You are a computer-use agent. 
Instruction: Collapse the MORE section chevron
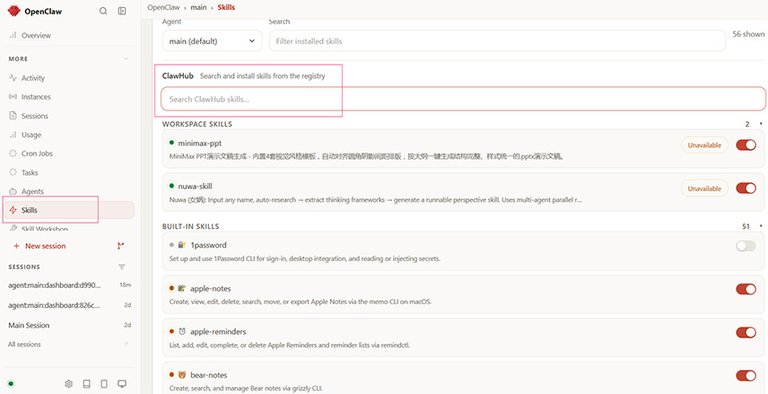point(125,59)
